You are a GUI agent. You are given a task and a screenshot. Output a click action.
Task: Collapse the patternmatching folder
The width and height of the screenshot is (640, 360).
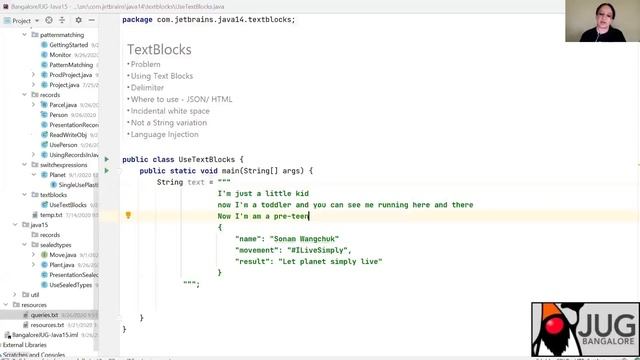(x=24, y=35)
